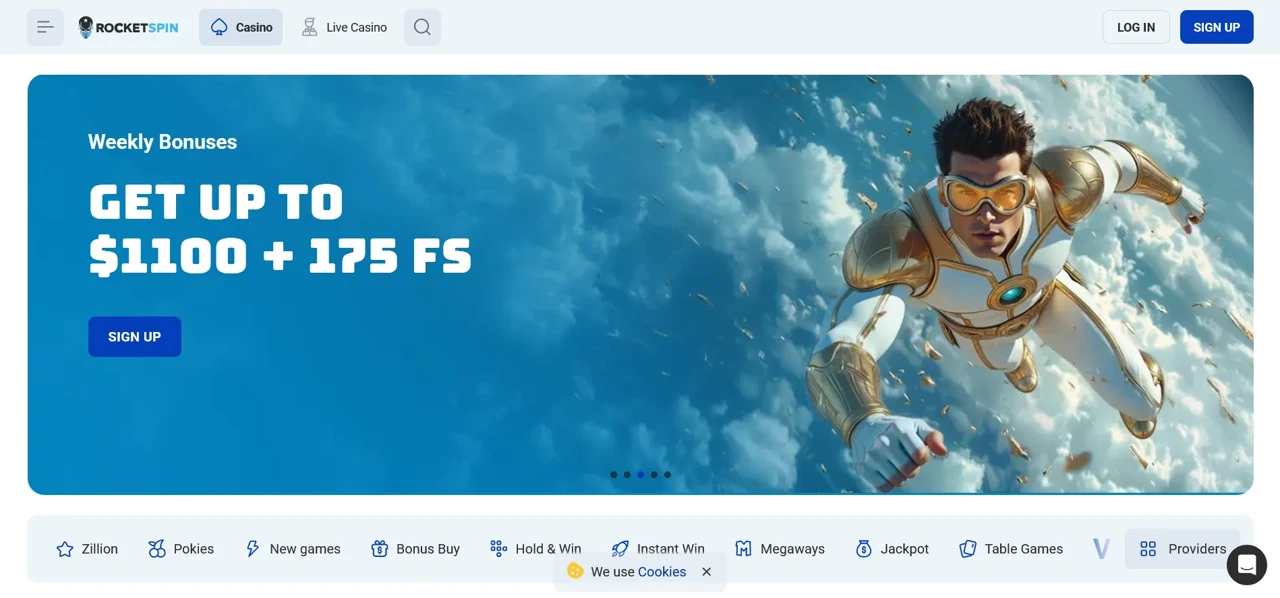Select the Casino tab
This screenshot has width=1280, height=598.
pyautogui.click(x=241, y=27)
